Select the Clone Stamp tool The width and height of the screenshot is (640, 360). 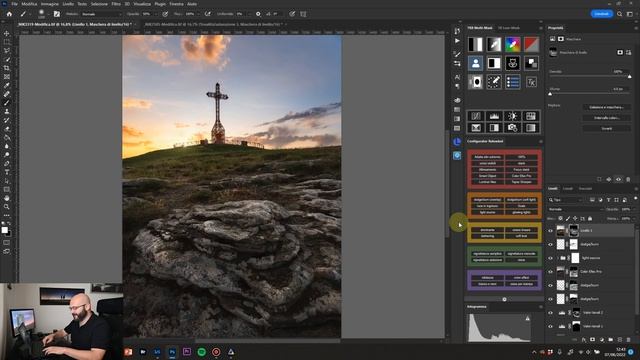point(7,111)
